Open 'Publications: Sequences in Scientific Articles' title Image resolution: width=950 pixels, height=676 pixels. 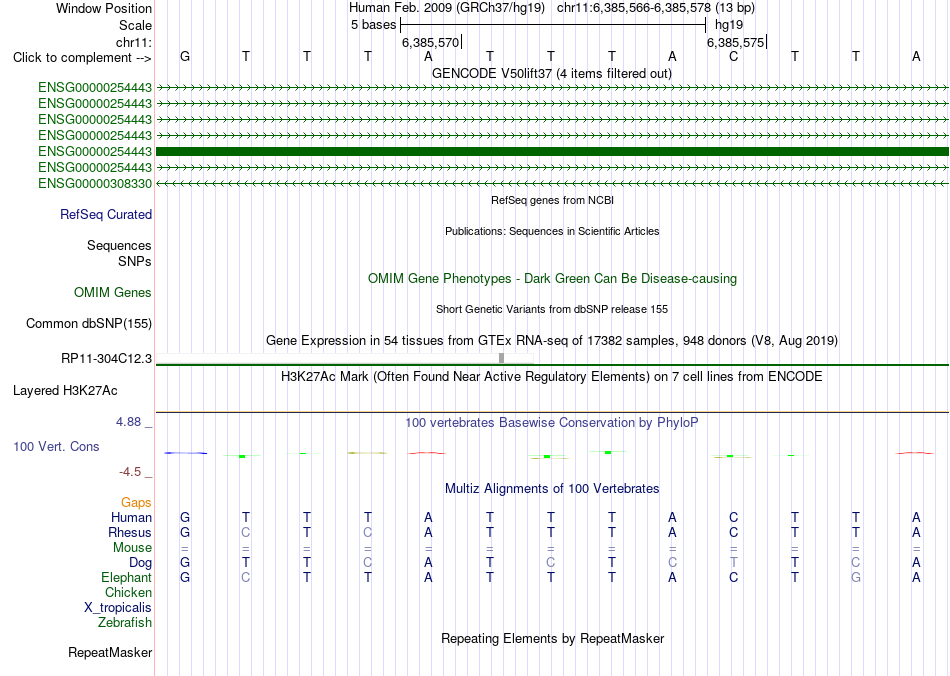tap(552, 231)
